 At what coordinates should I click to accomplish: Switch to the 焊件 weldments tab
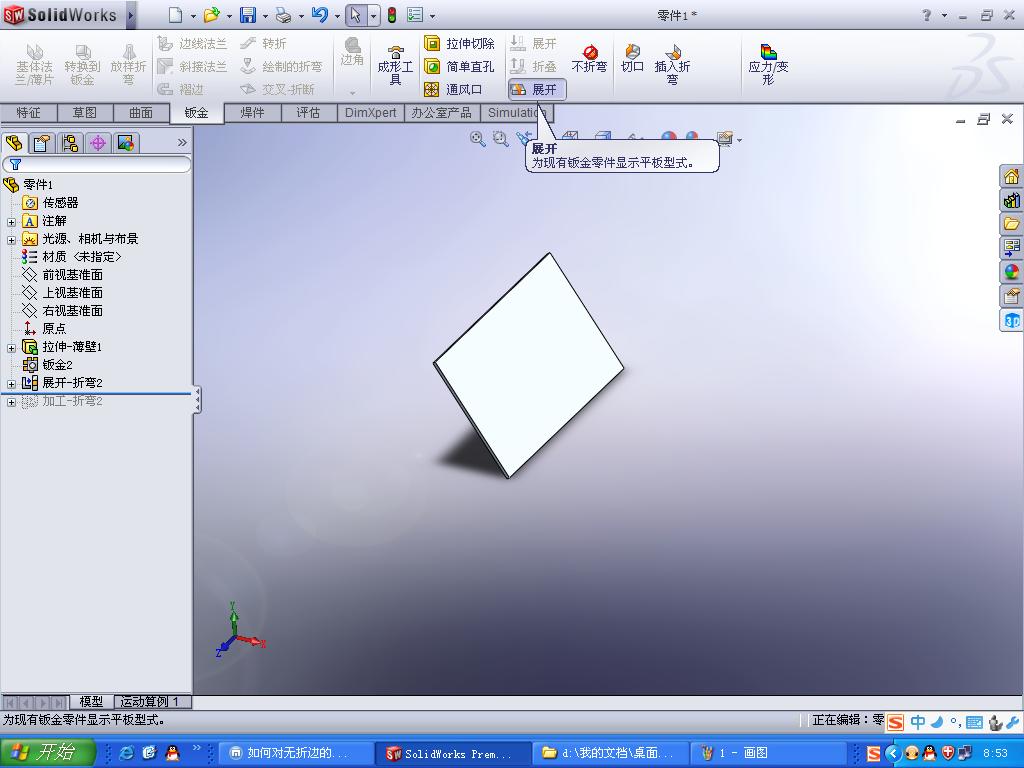point(253,113)
